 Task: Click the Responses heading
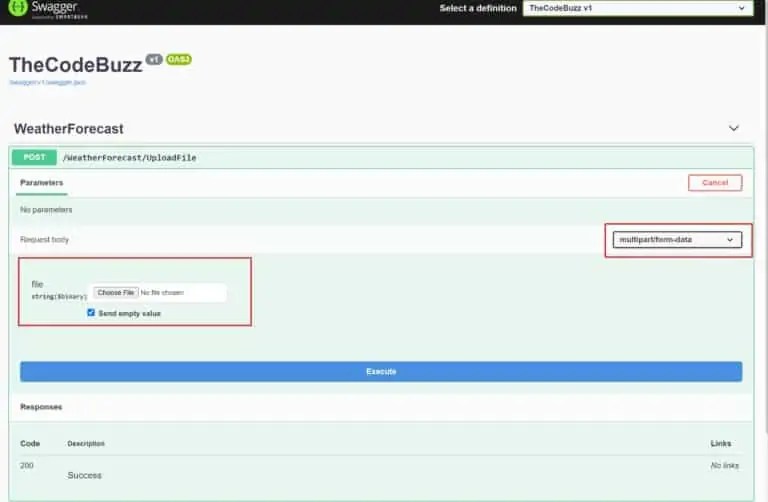click(41, 407)
